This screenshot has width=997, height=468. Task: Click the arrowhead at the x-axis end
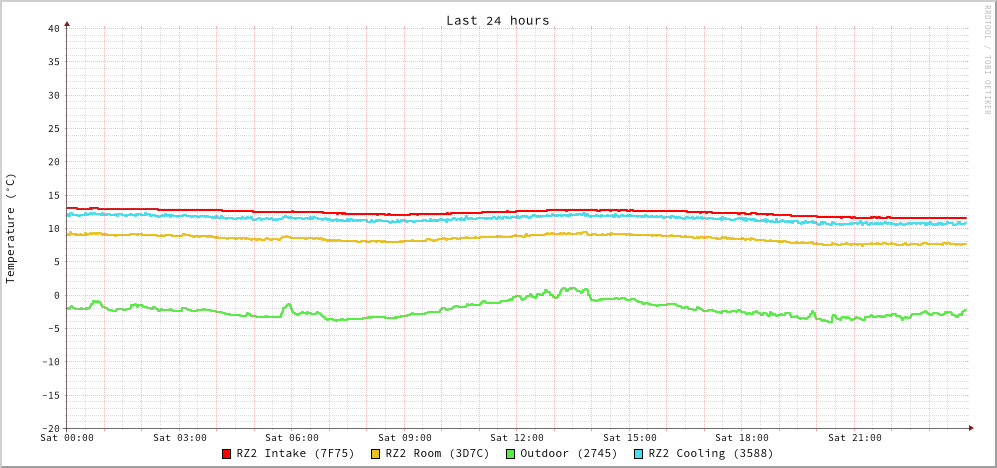[970, 428]
